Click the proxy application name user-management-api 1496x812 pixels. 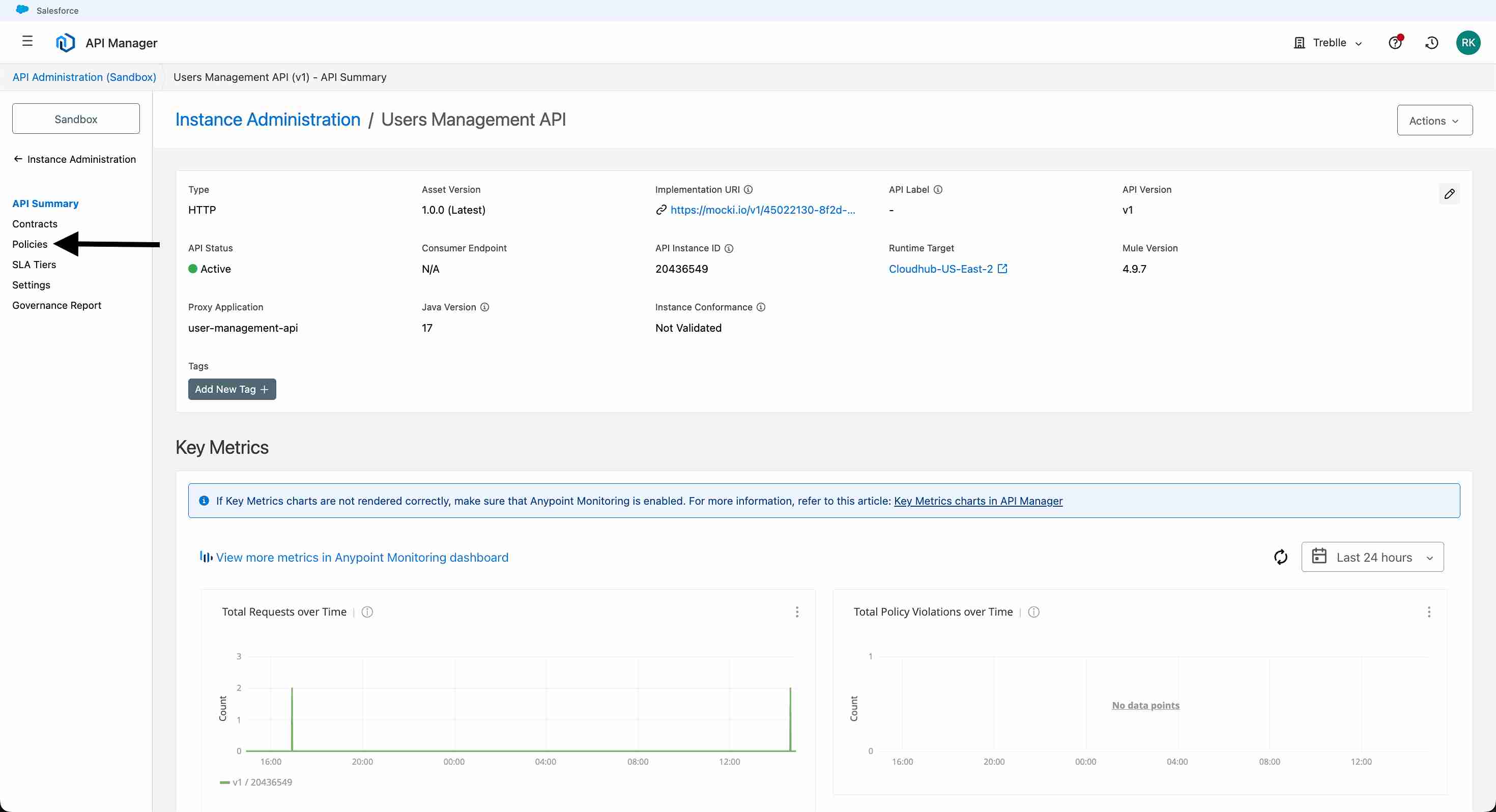click(x=243, y=328)
